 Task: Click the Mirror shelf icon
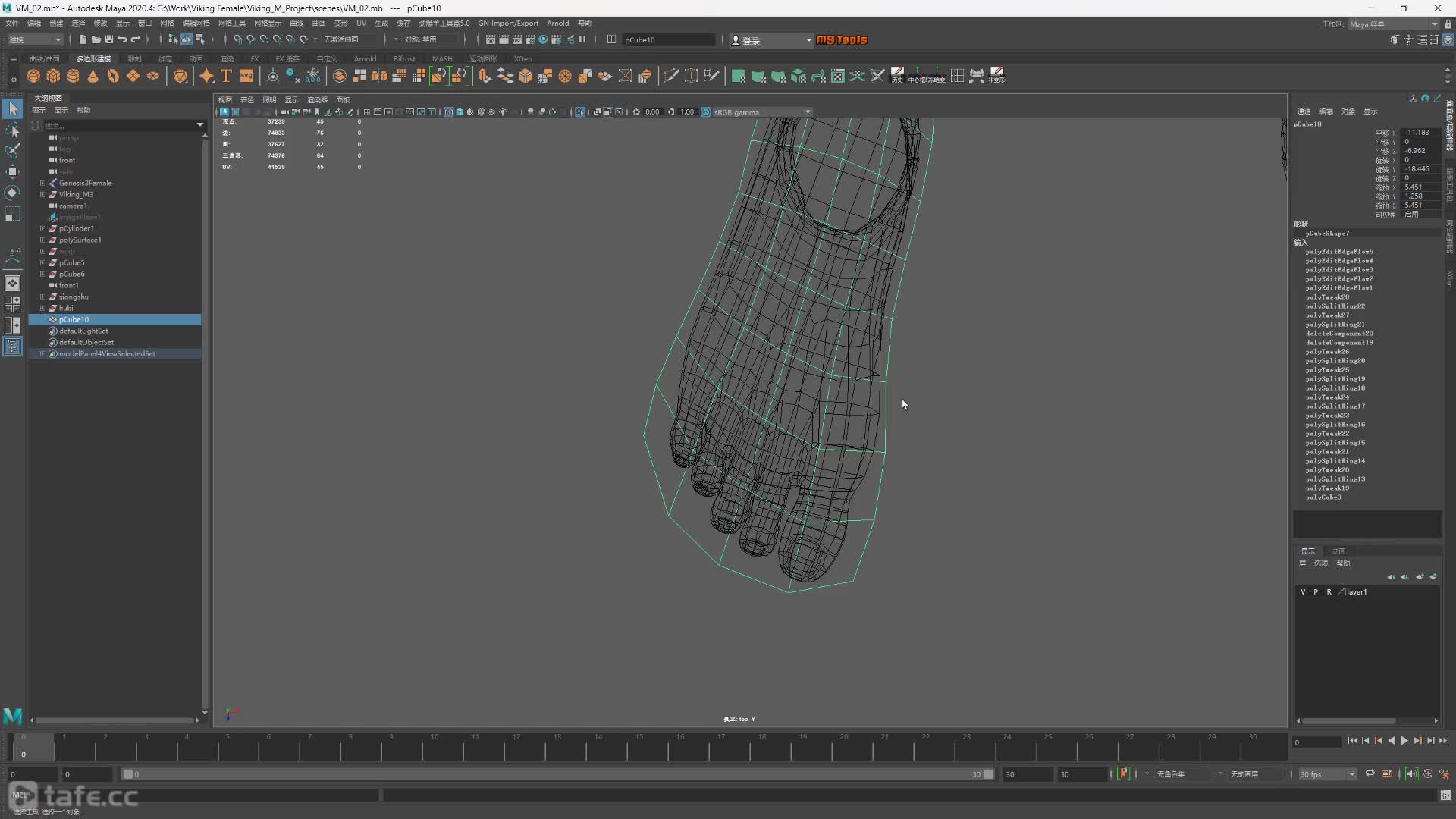pos(379,76)
